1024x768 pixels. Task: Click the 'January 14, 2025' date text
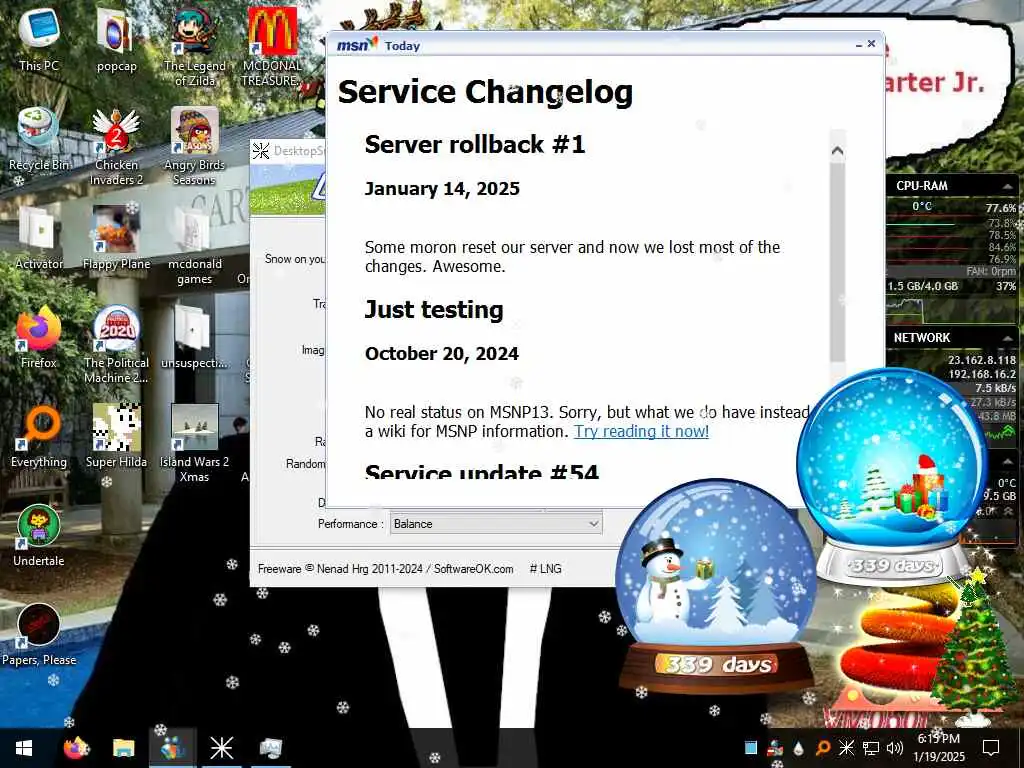[442, 189]
